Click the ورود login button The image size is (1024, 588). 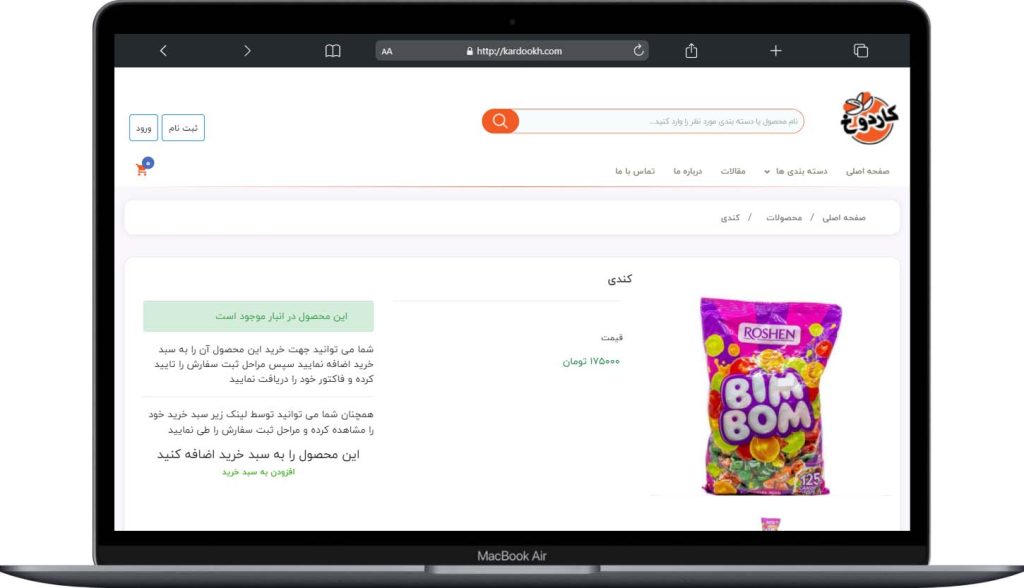click(x=144, y=127)
